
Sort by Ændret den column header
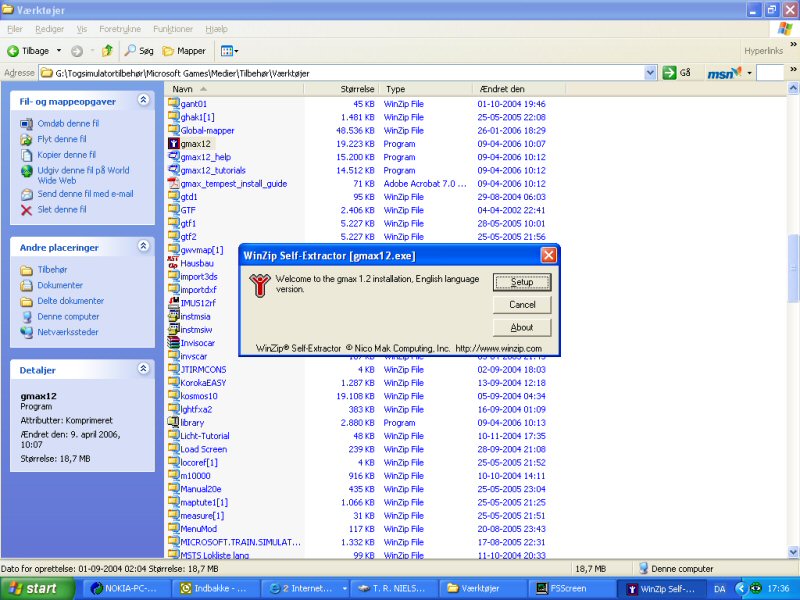tap(519, 89)
